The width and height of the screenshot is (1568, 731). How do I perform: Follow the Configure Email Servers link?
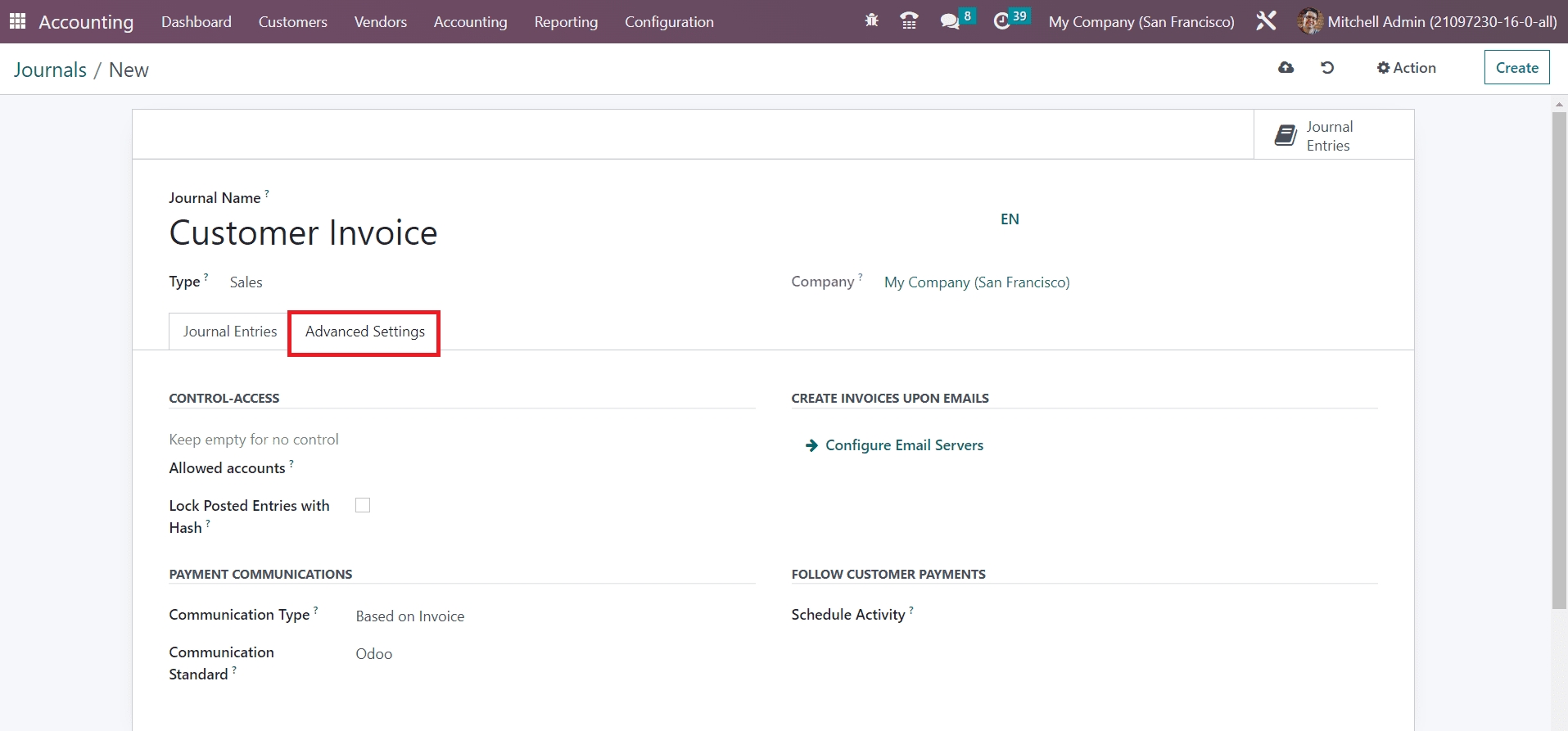[x=904, y=445]
